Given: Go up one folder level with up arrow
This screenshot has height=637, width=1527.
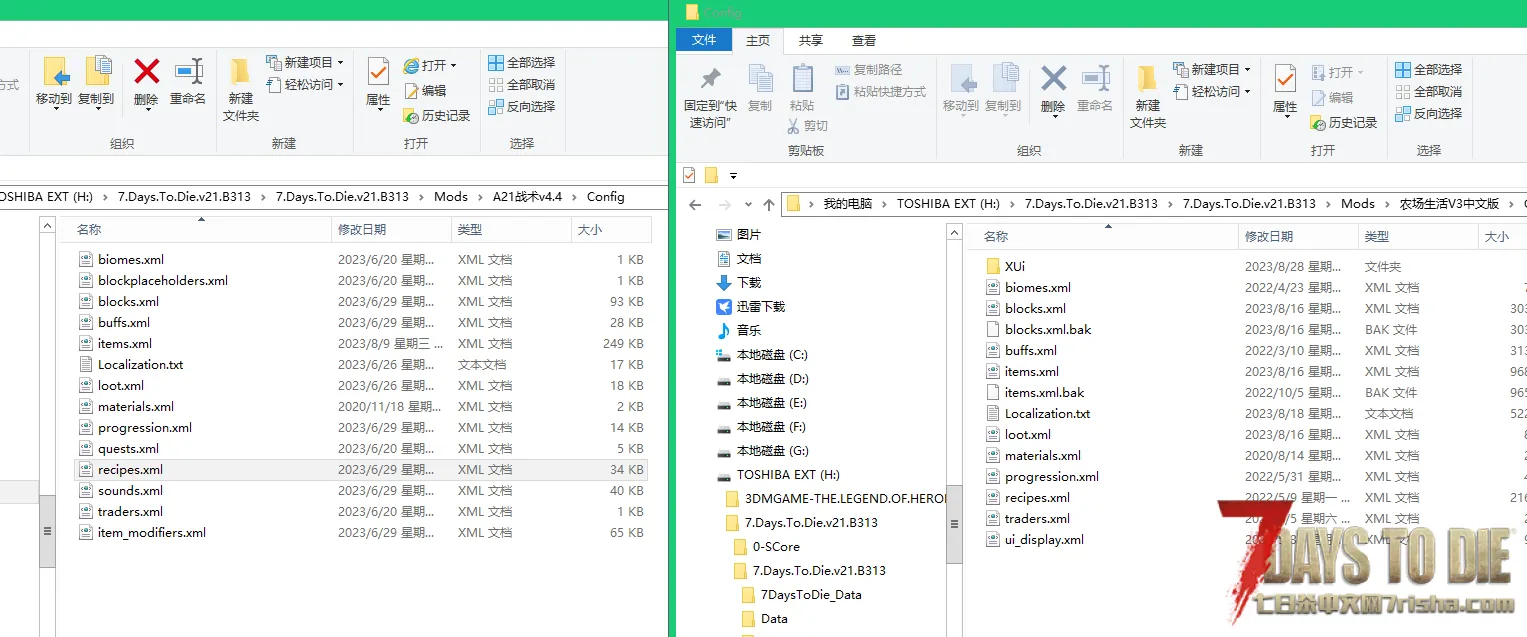Looking at the screenshot, I should [768, 204].
